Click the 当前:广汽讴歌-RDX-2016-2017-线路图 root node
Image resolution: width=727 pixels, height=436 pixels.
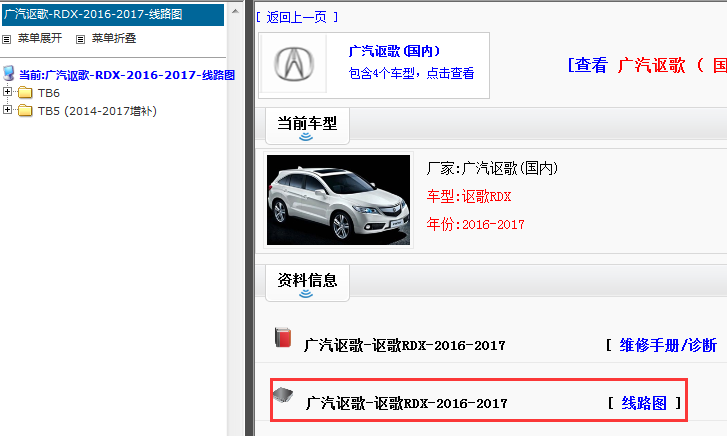(127, 75)
